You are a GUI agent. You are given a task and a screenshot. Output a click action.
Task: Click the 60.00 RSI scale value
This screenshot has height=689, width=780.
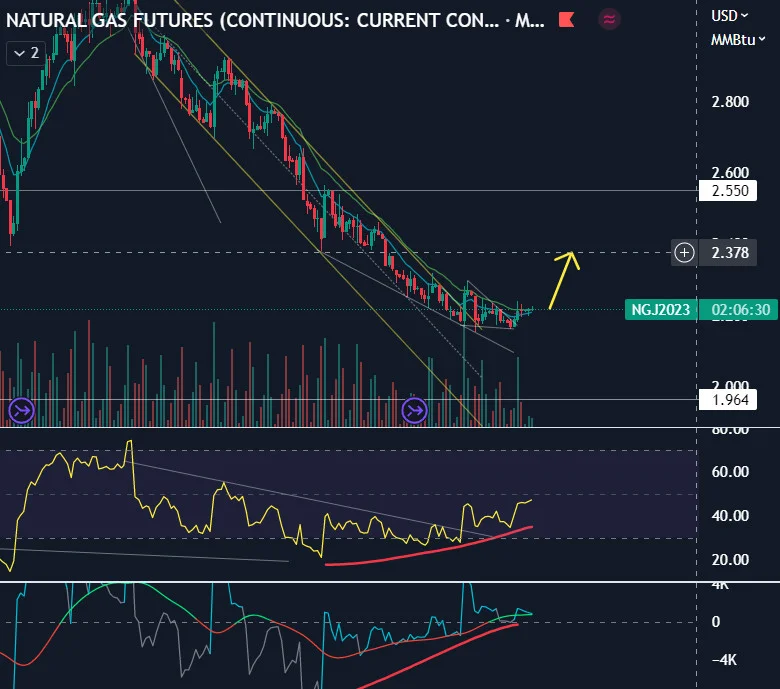pos(730,472)
